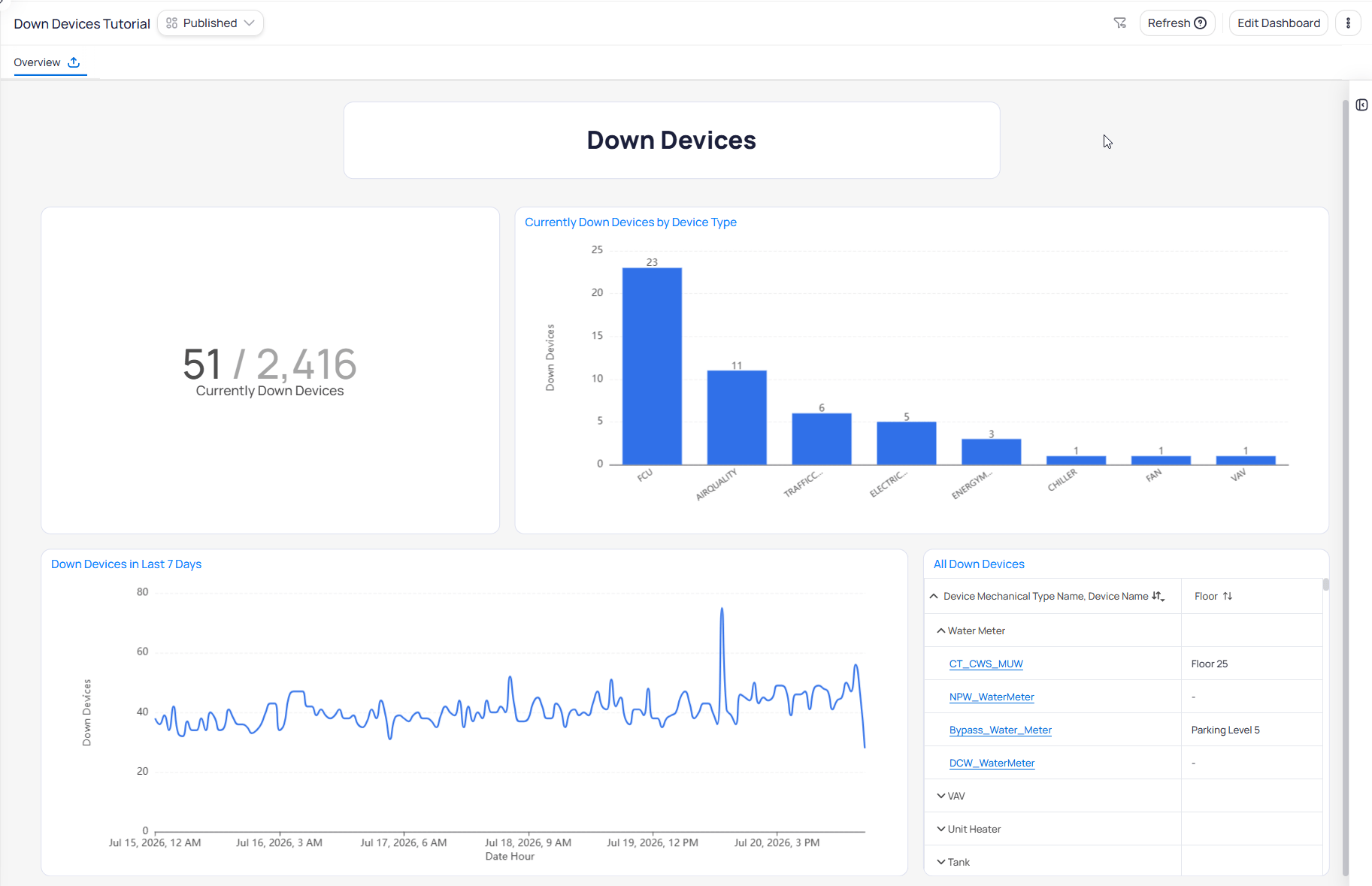Expand the Unit Heater group
1372x886 pixels.
pyautogui.click(x=940, y=829)
